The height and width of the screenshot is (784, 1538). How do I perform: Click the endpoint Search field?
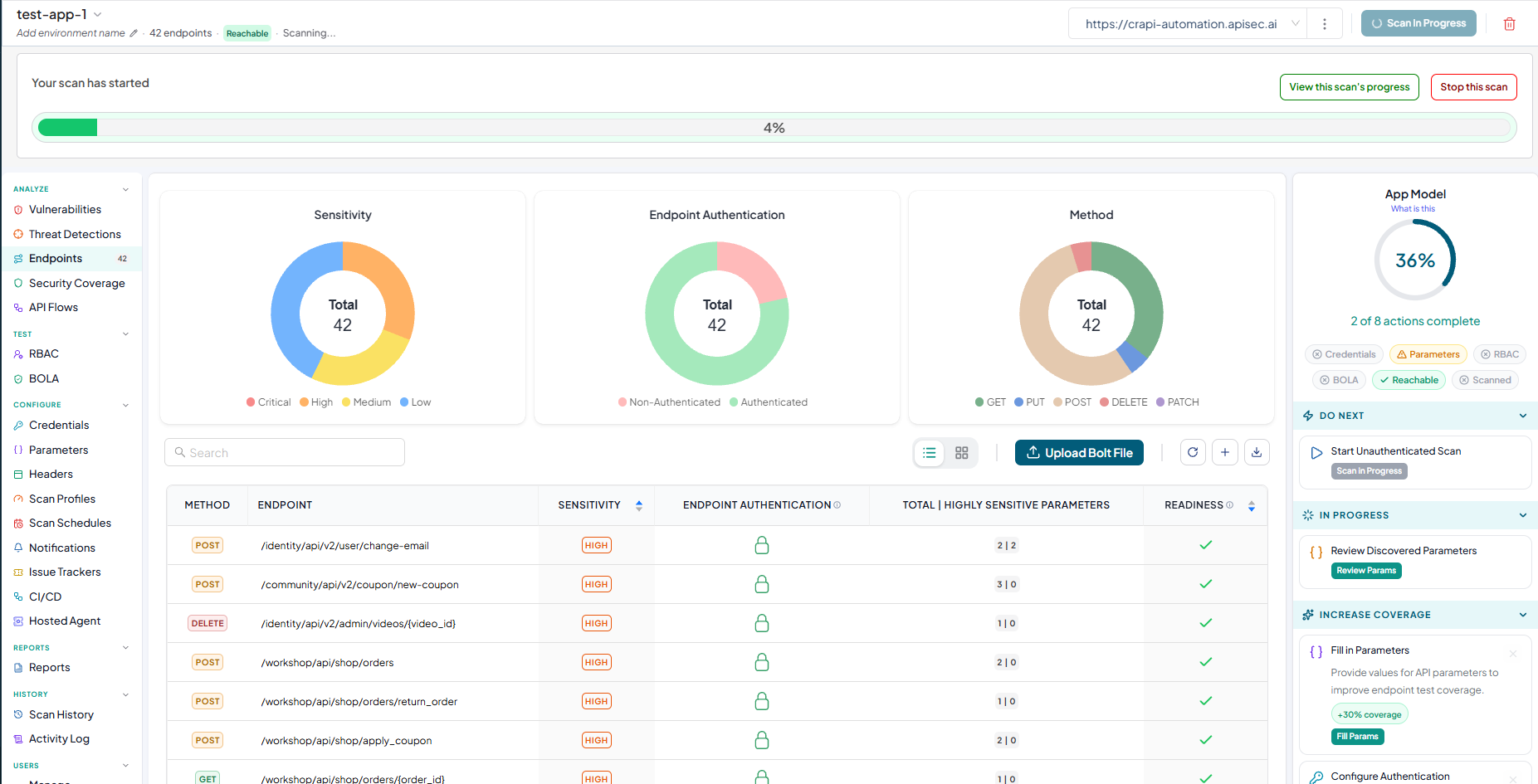[285, 452]
